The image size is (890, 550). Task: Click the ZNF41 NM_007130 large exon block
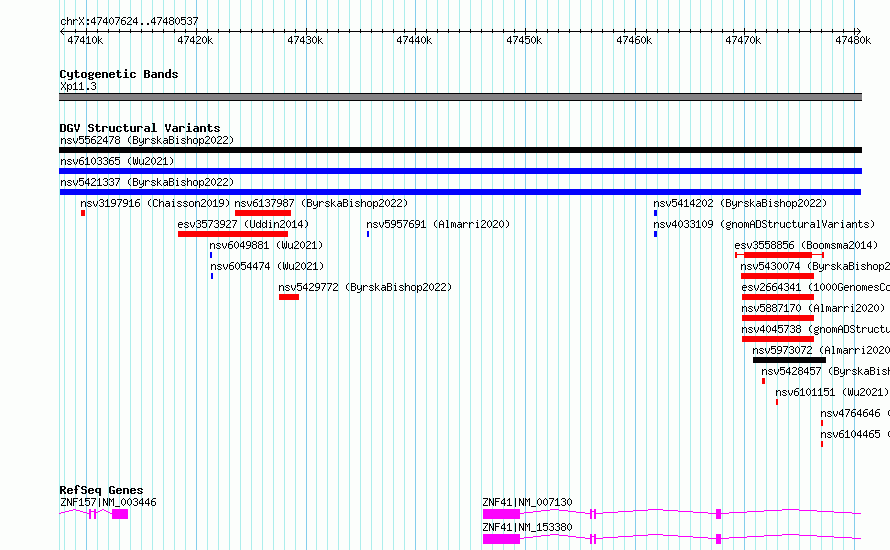click(x=501, y=514)
